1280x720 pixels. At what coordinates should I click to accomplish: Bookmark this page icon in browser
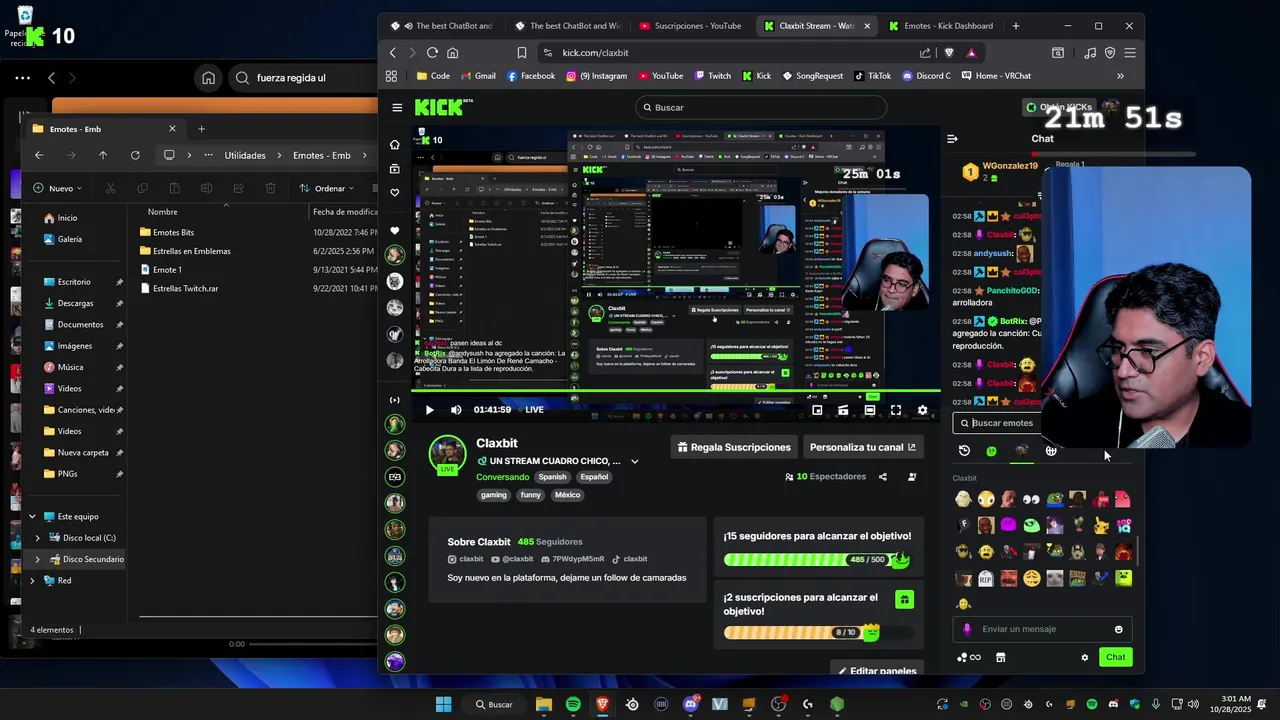(x=521, y=53)
